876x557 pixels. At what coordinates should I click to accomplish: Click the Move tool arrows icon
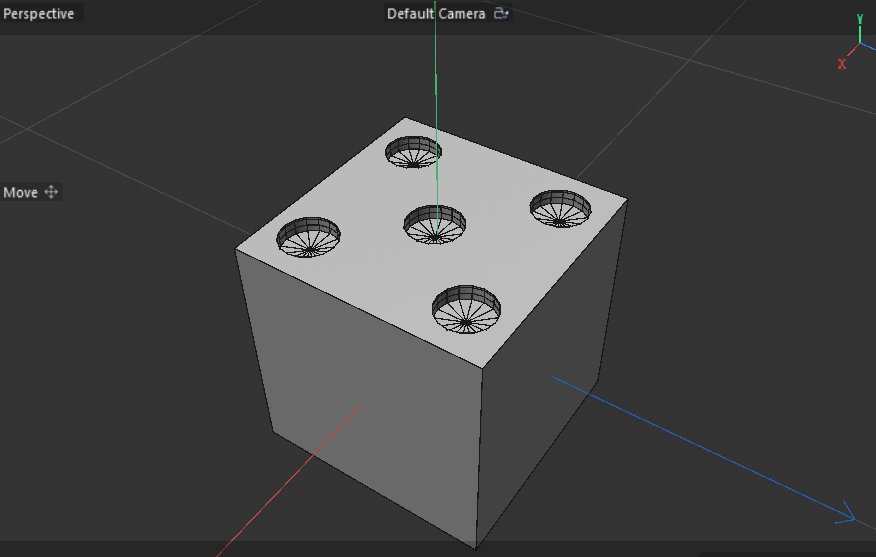click(x=51, y=192)
